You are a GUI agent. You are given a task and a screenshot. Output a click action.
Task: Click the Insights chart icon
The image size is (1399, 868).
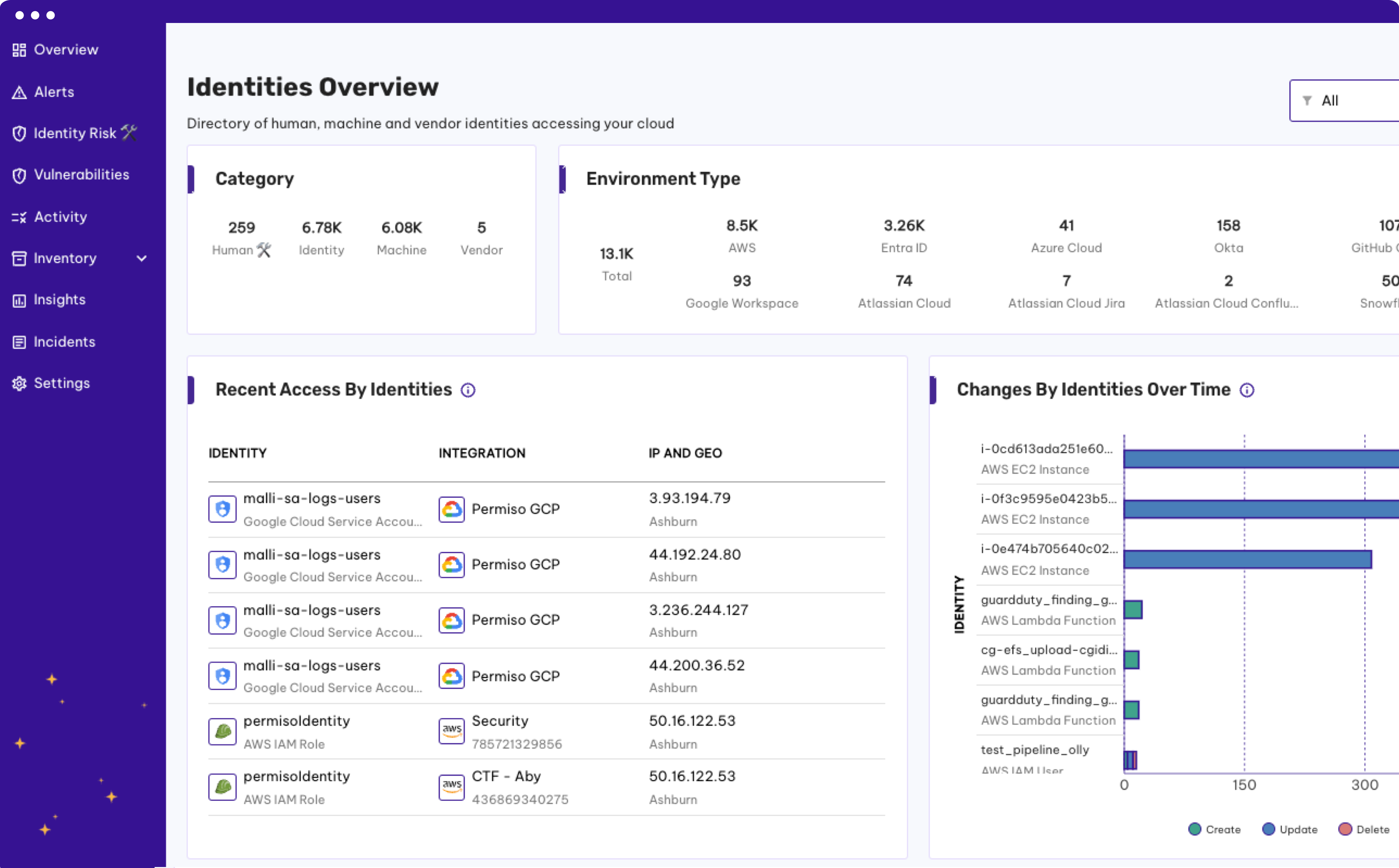pos(19,300)
